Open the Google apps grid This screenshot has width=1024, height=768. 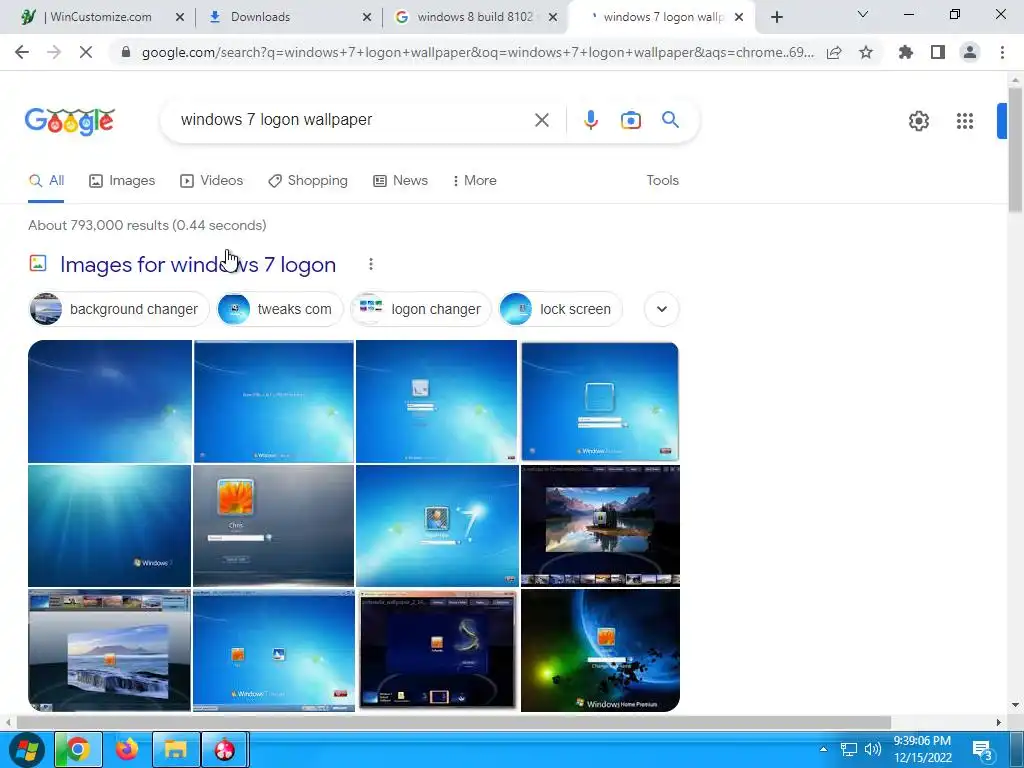965,121
